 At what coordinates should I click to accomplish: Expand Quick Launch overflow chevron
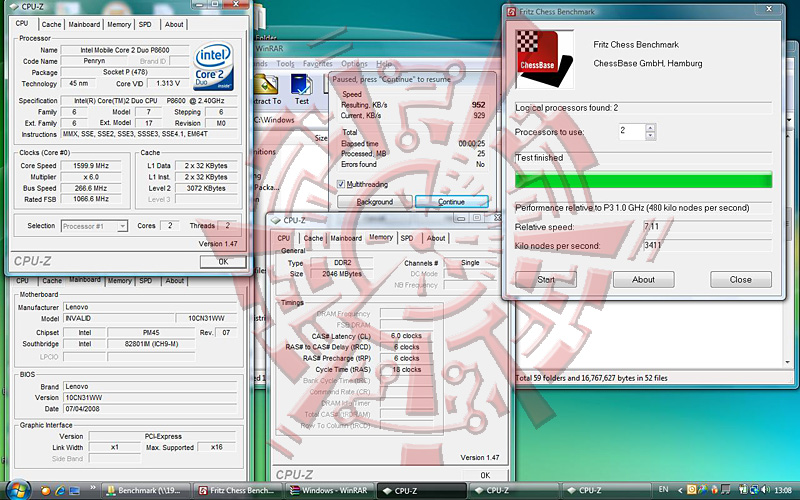pos(92,488)
